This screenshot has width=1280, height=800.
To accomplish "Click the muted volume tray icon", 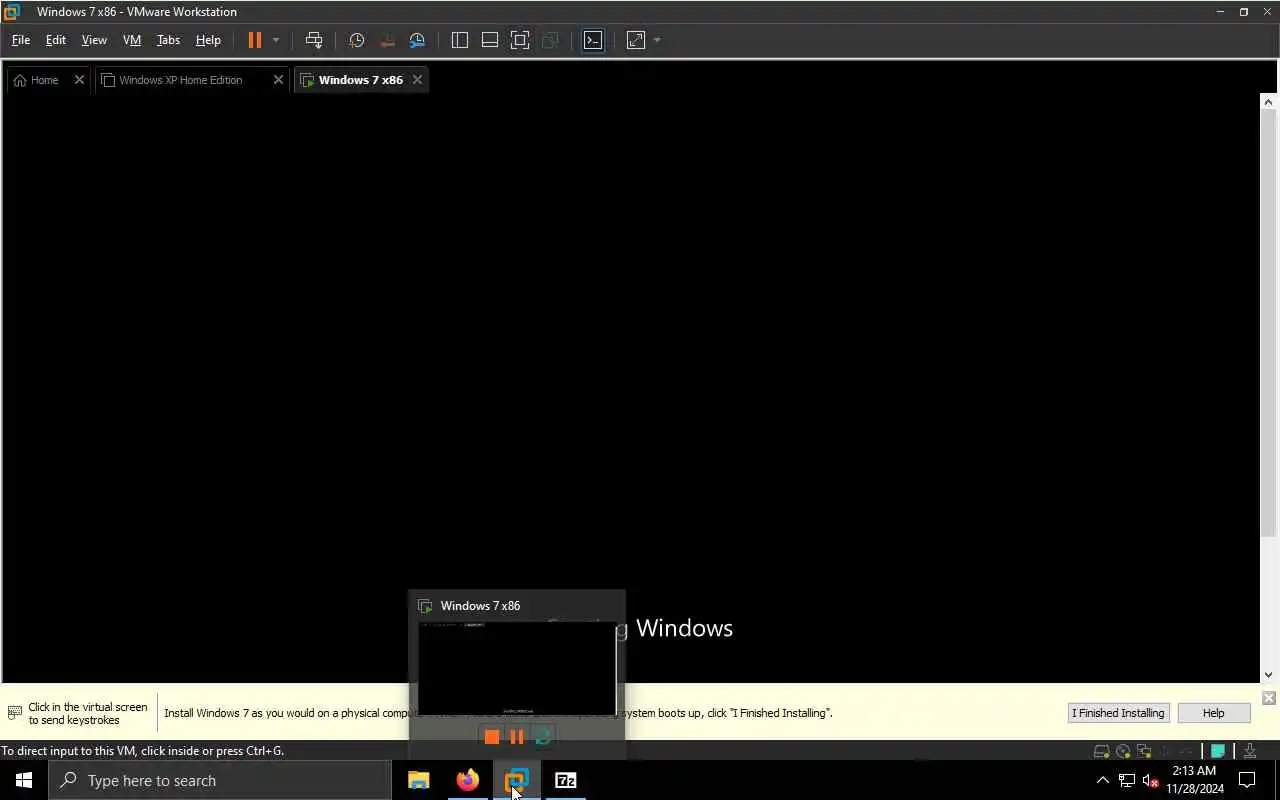I will click(x=1151, y=780).
